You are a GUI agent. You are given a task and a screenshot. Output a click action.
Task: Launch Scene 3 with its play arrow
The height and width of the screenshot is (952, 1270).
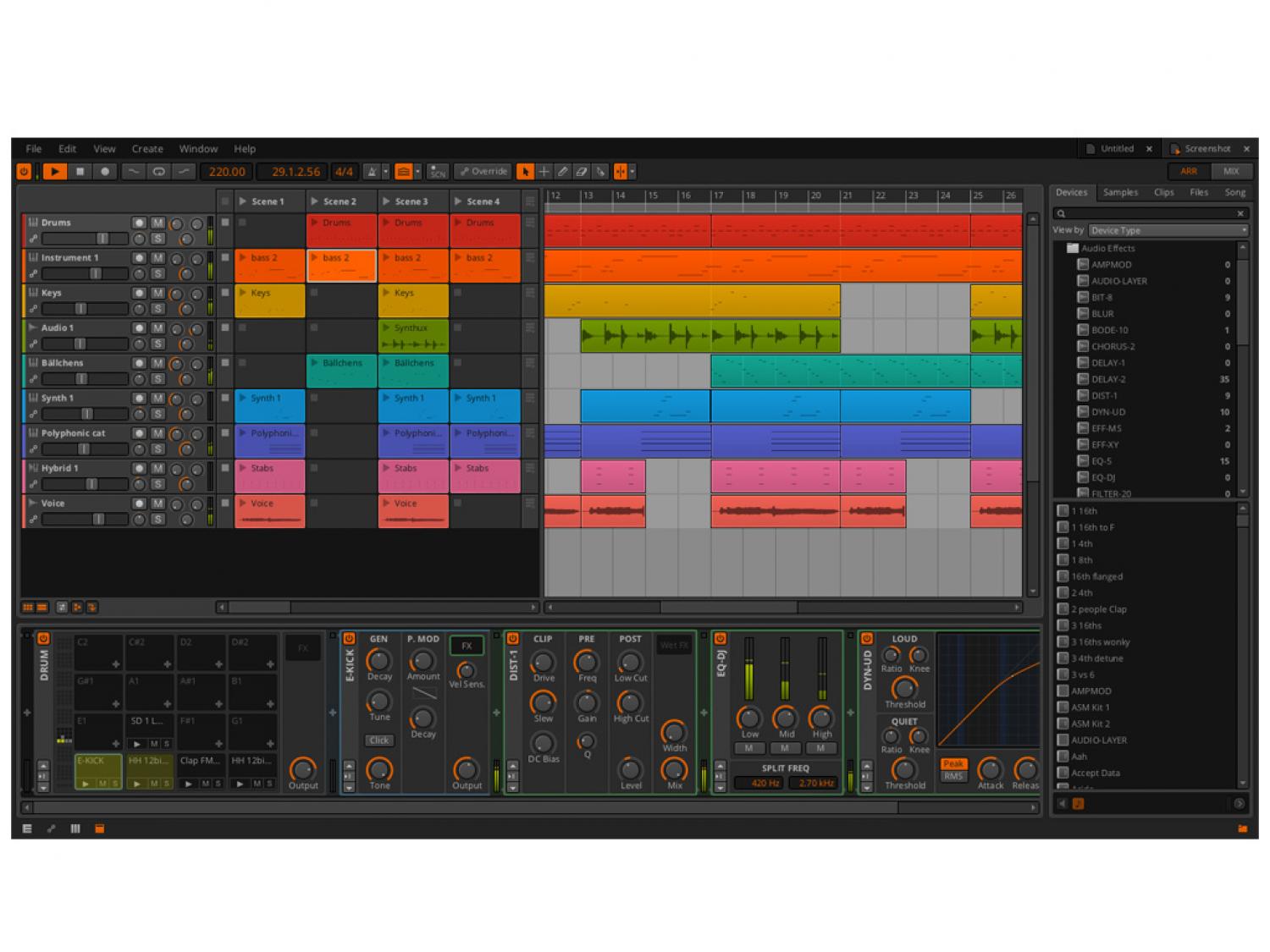point(387,201)
